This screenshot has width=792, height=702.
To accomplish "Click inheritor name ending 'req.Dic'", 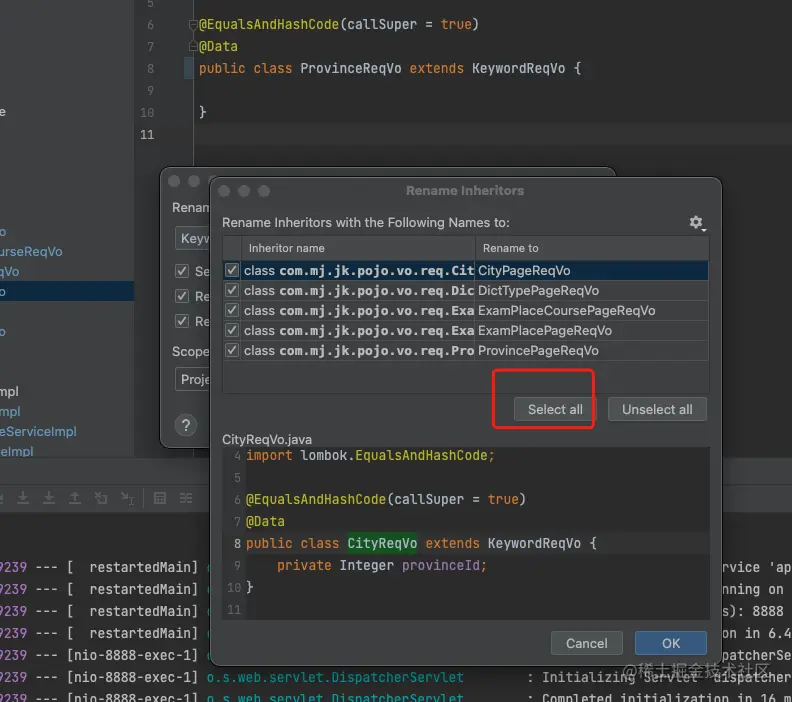I will [359, 290].
